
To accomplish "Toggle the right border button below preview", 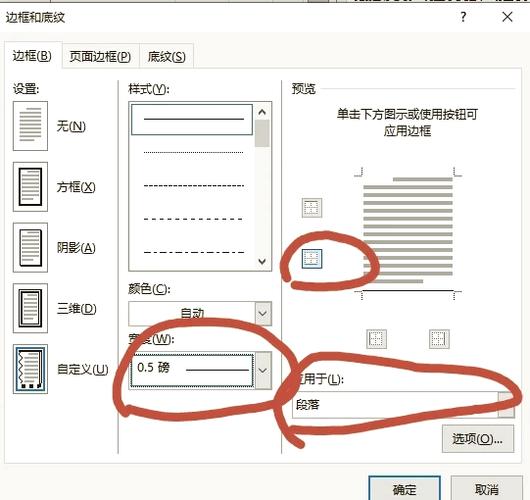I will pos(439,339).
